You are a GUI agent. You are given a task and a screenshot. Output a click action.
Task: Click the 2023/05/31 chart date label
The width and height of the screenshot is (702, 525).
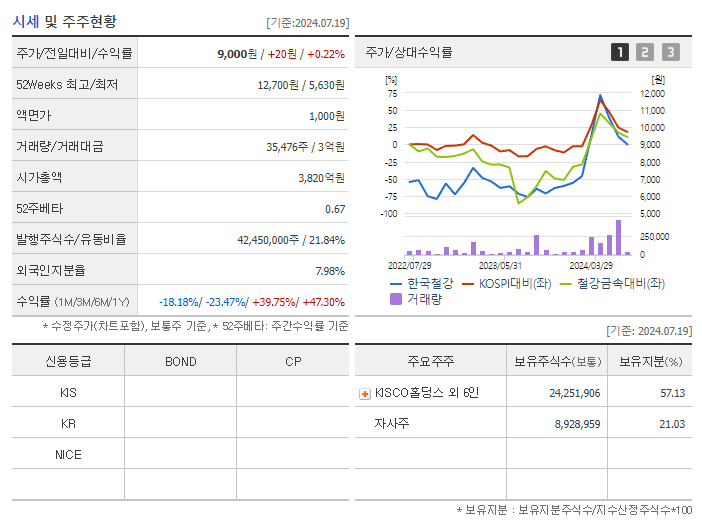pos(500,266)
